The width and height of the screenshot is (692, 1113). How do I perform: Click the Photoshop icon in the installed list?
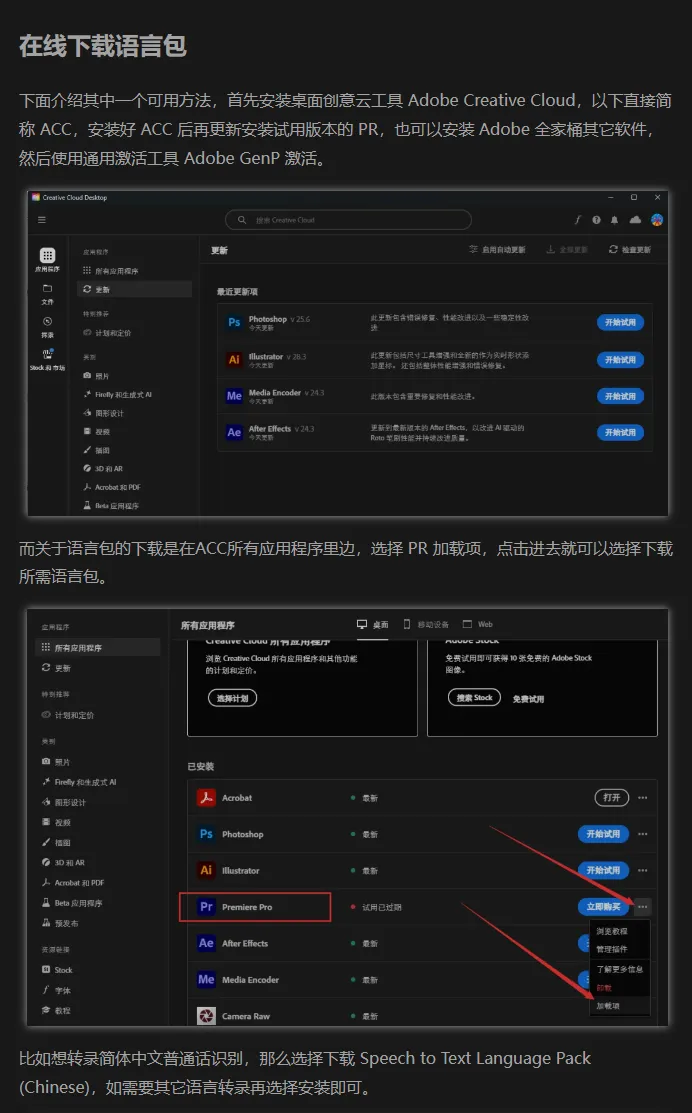[207, 834]
